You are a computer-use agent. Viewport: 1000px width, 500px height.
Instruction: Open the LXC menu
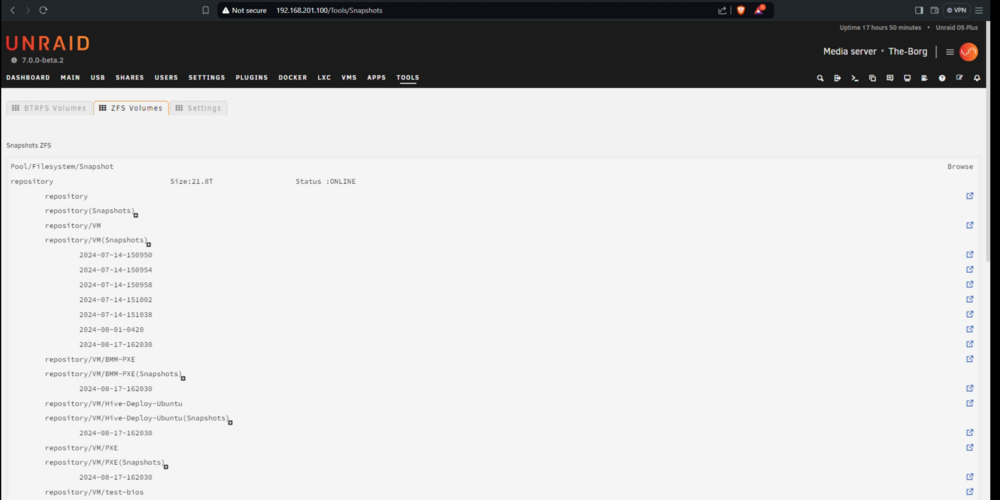(x=324, y=78)
